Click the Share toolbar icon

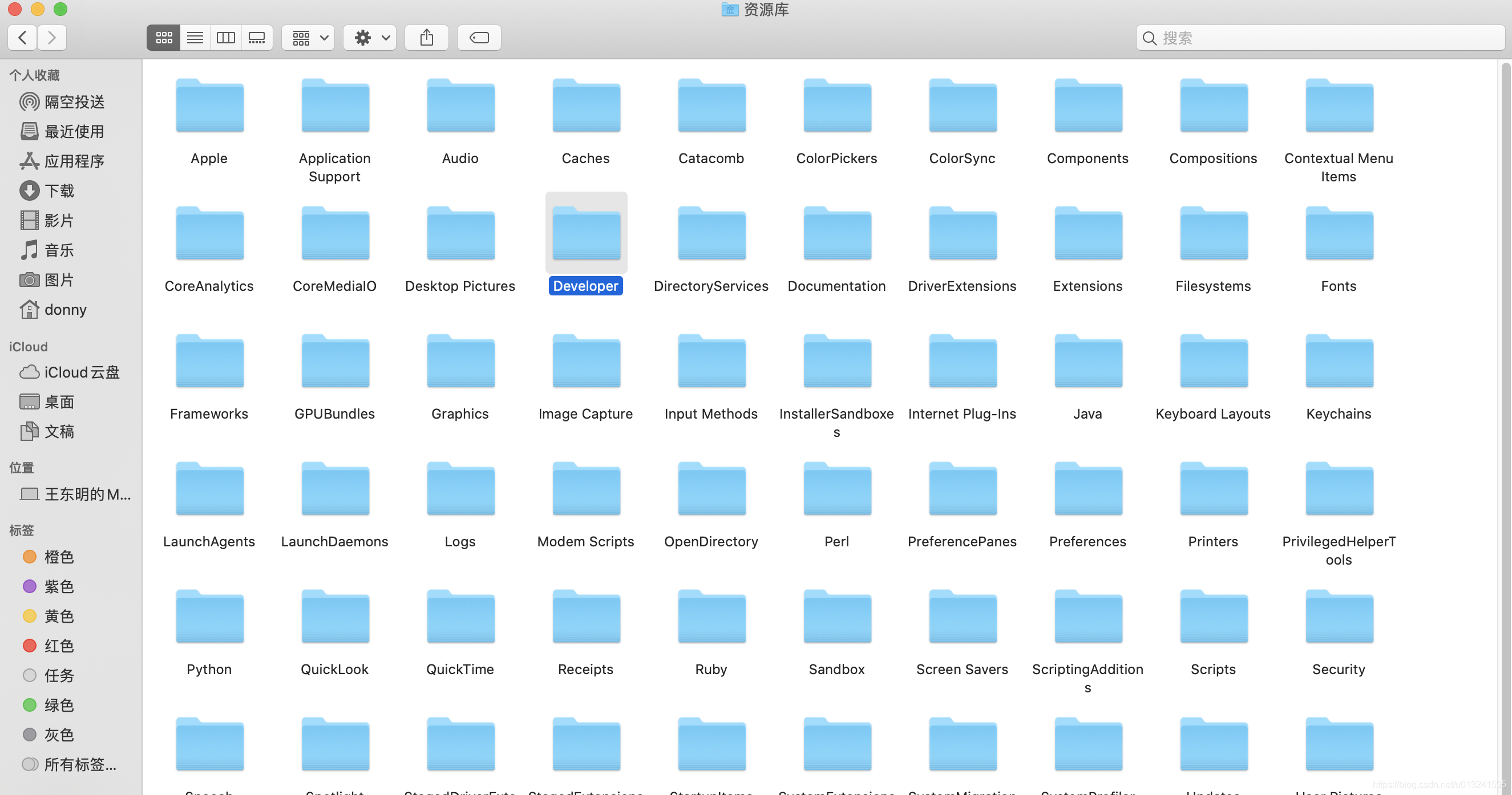(x=427, y=38)
